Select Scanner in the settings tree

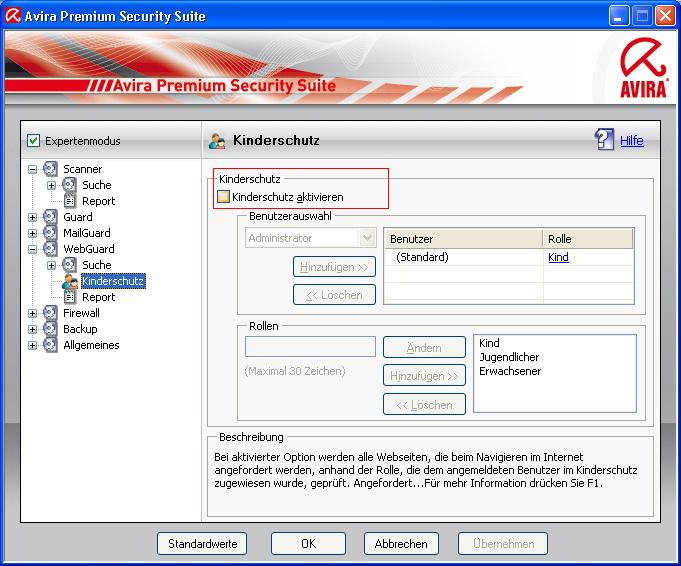(83, 169)
